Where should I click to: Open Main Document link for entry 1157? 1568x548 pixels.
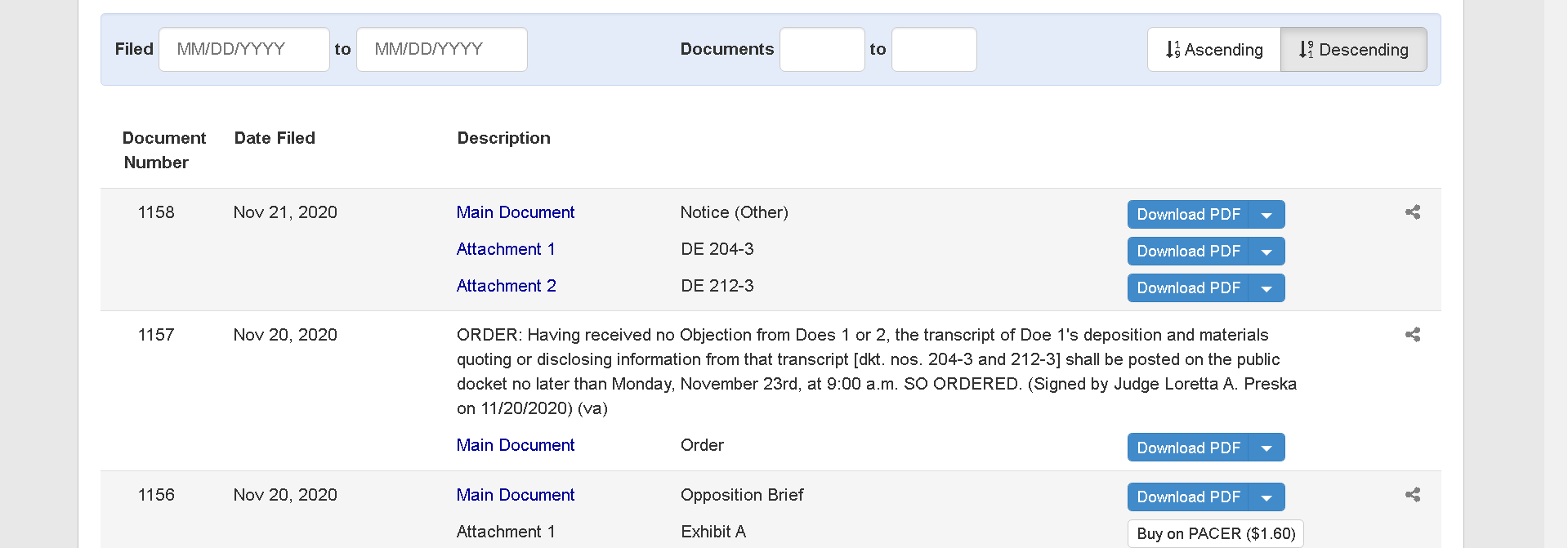point(516,445)
